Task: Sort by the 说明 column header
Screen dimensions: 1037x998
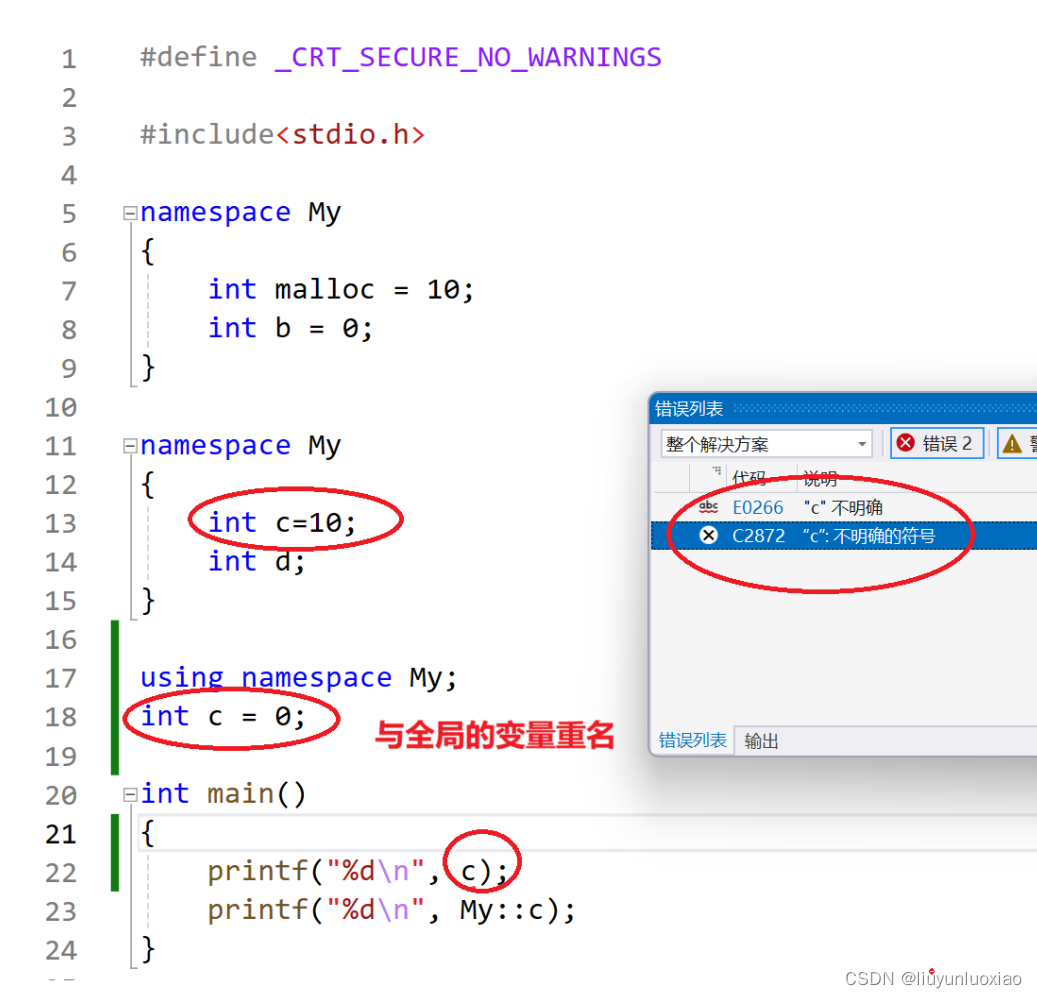Action: [820, 478]
